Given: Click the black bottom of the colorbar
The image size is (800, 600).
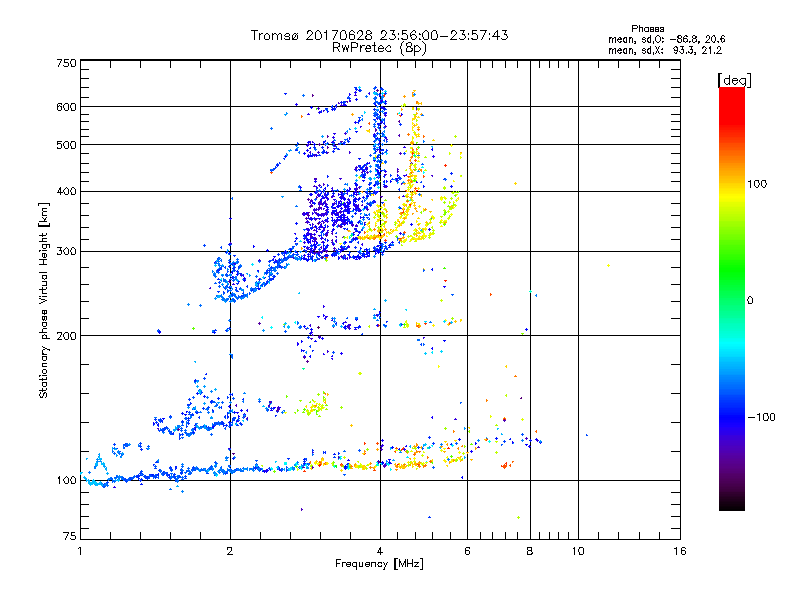Looking at the screenshot, I should tap(732, 503).
